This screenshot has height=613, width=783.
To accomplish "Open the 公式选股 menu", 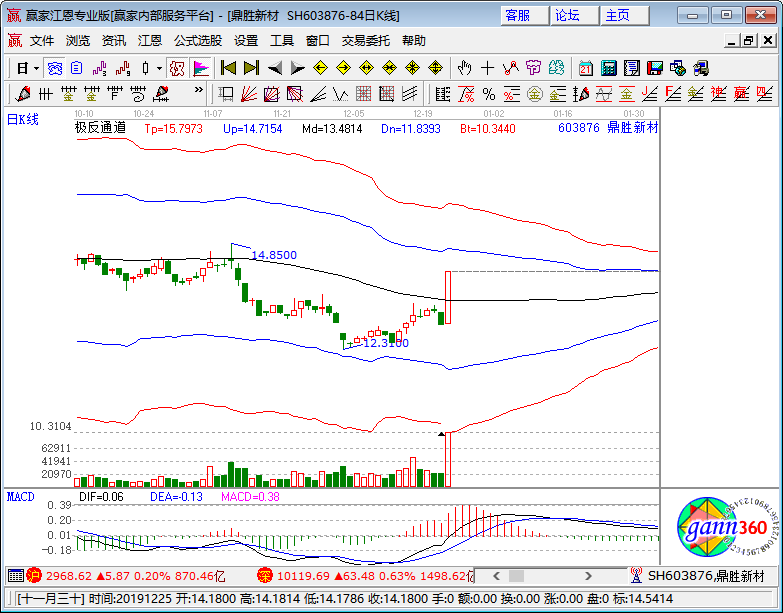I will (198, 41).
